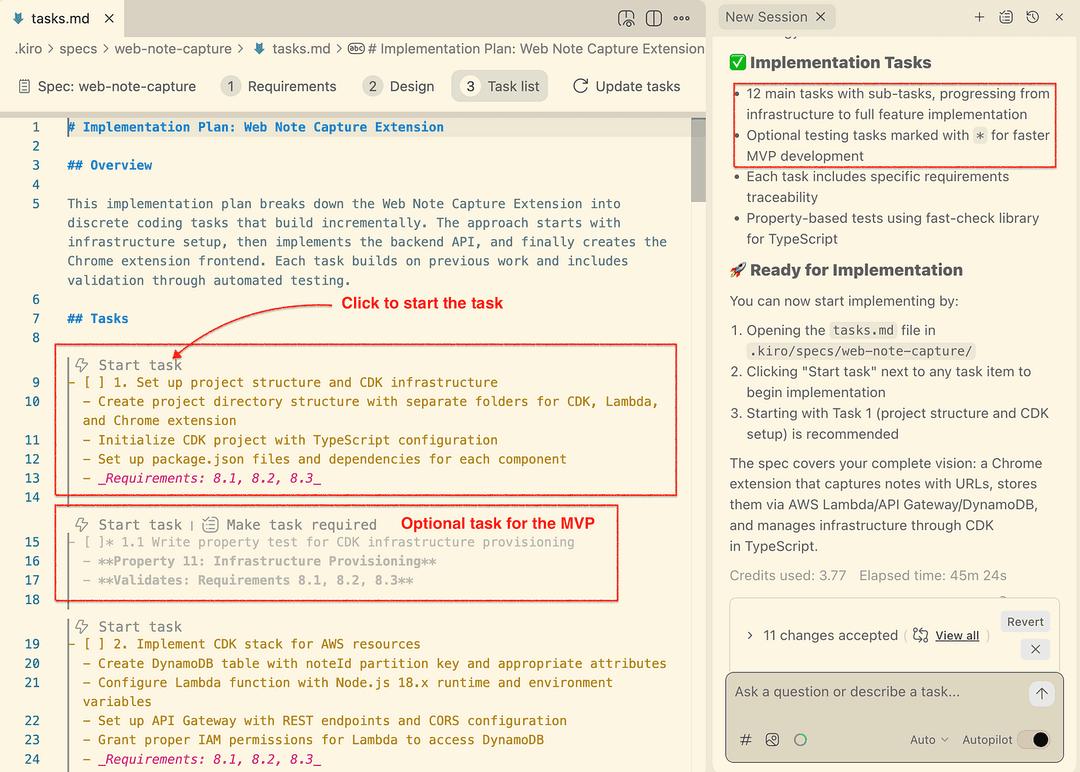The height and width of the screenshot is (772, 1080).
Task: Click Set up API Gateway line
Action: pyautogui.click(x=324, y=721)
